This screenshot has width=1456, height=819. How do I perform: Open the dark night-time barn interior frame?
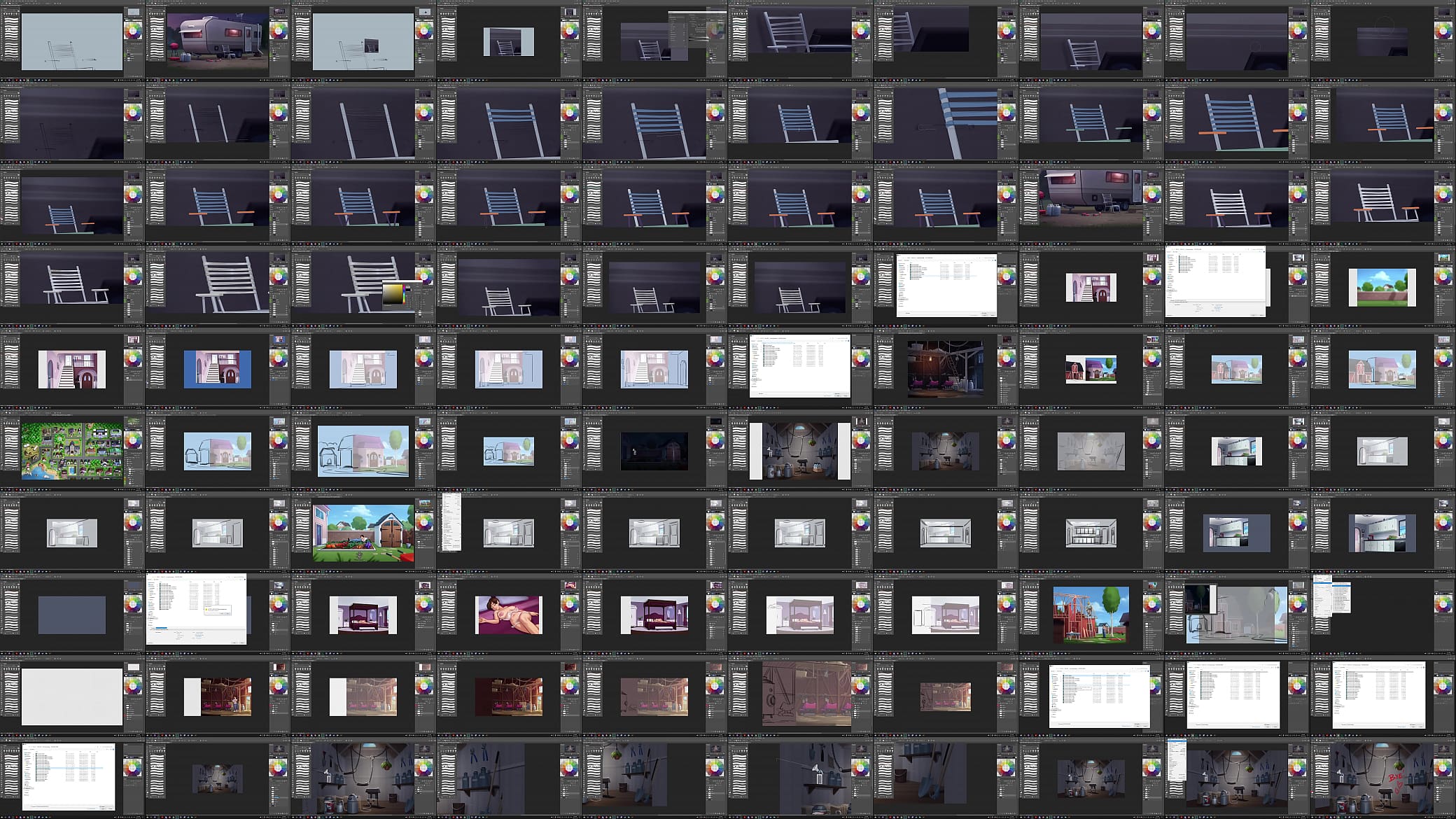point(946,368)
